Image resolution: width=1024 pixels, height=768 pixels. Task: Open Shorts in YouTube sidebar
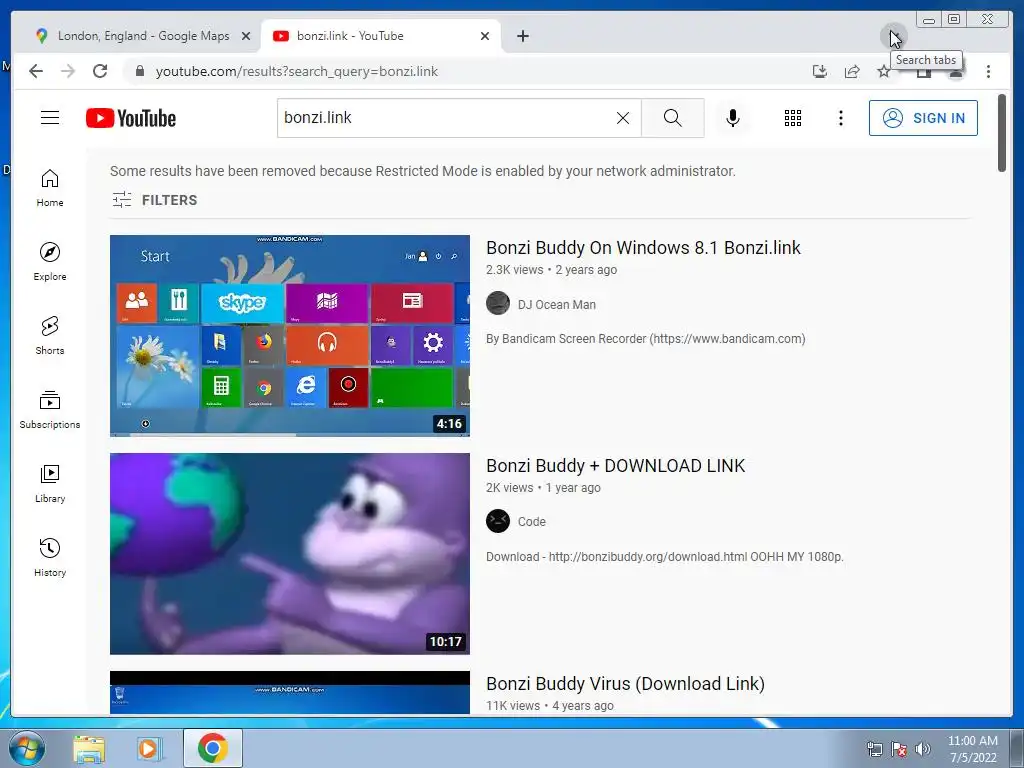[x=50, y=336]
